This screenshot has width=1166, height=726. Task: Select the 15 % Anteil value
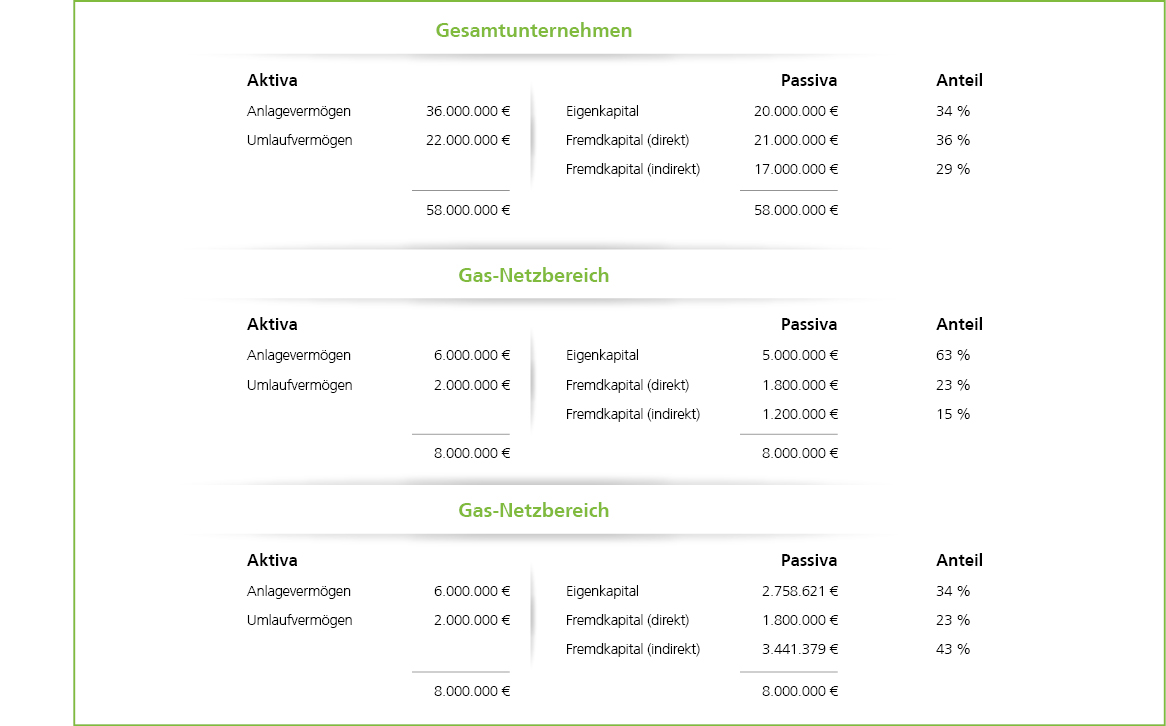coord(953,414)
